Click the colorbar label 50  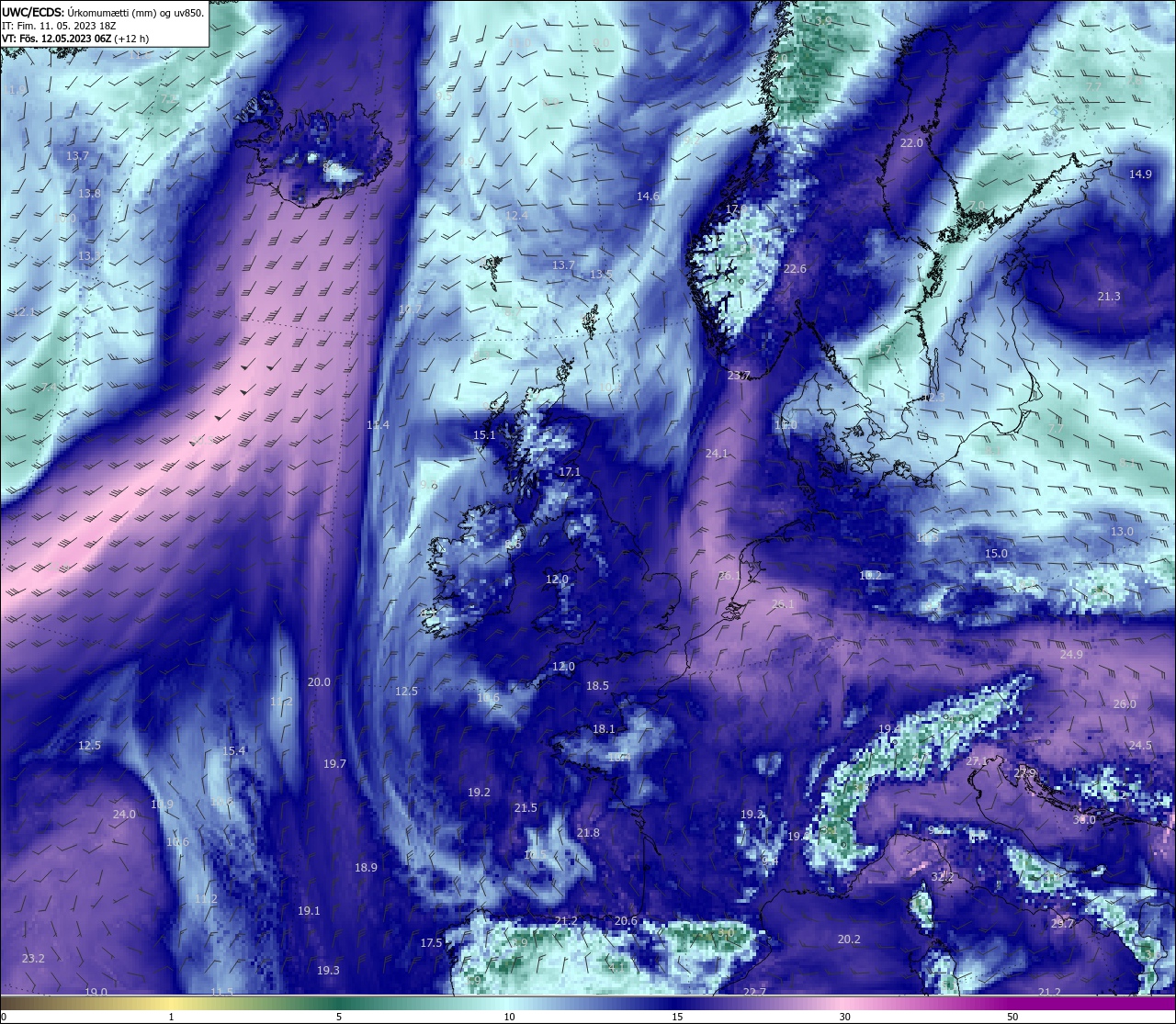[1012, 1017]
